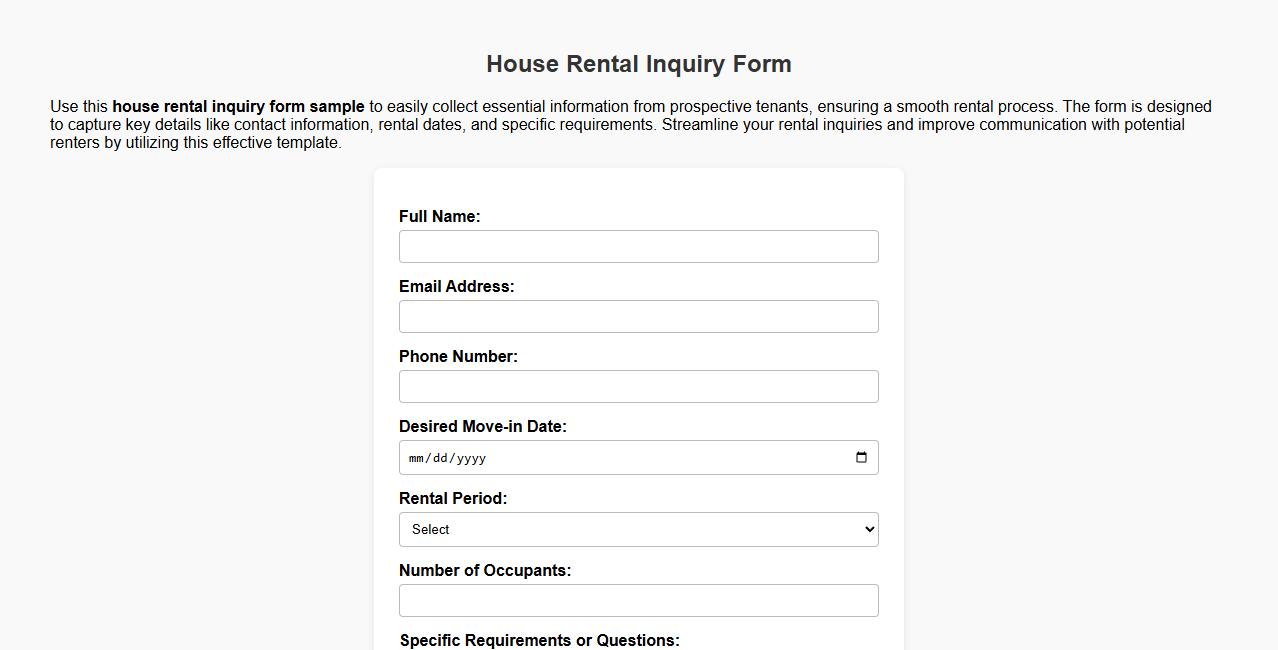Click the Specific Requirements or Questions label

pyautogui.click(x=539, y=640)
